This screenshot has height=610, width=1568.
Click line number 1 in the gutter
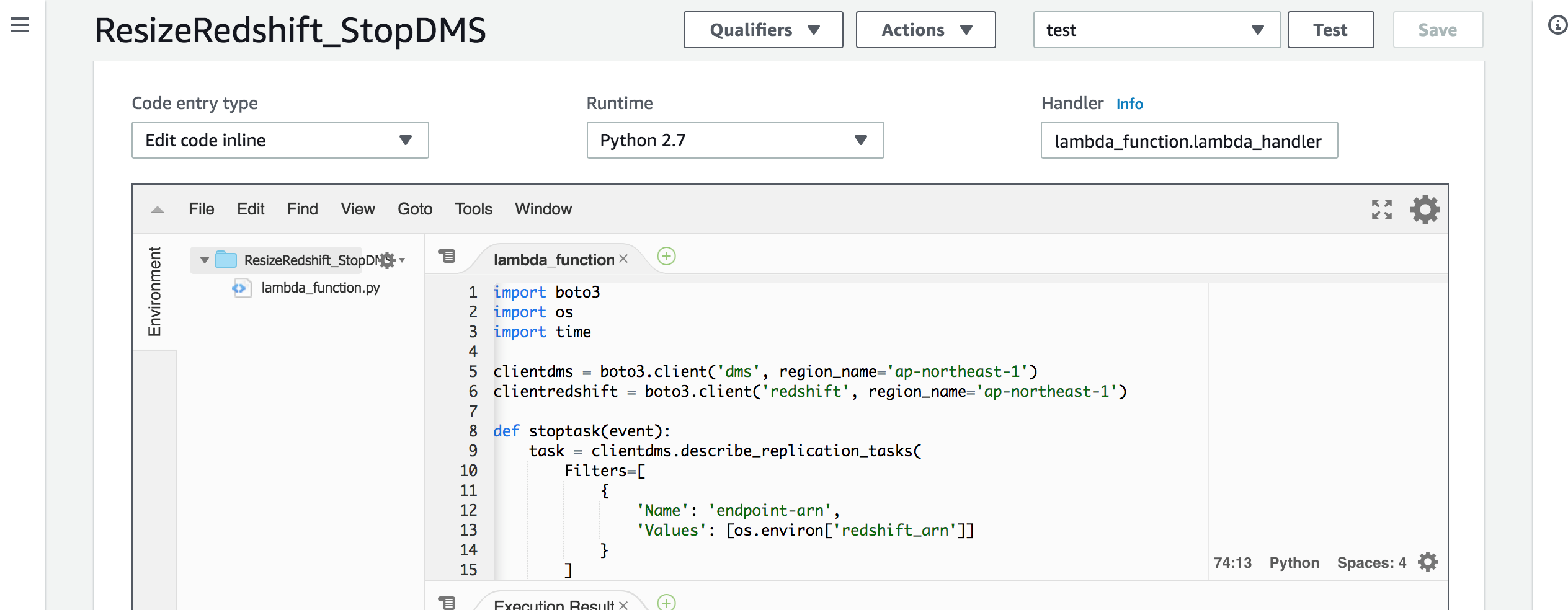[473, 292]
